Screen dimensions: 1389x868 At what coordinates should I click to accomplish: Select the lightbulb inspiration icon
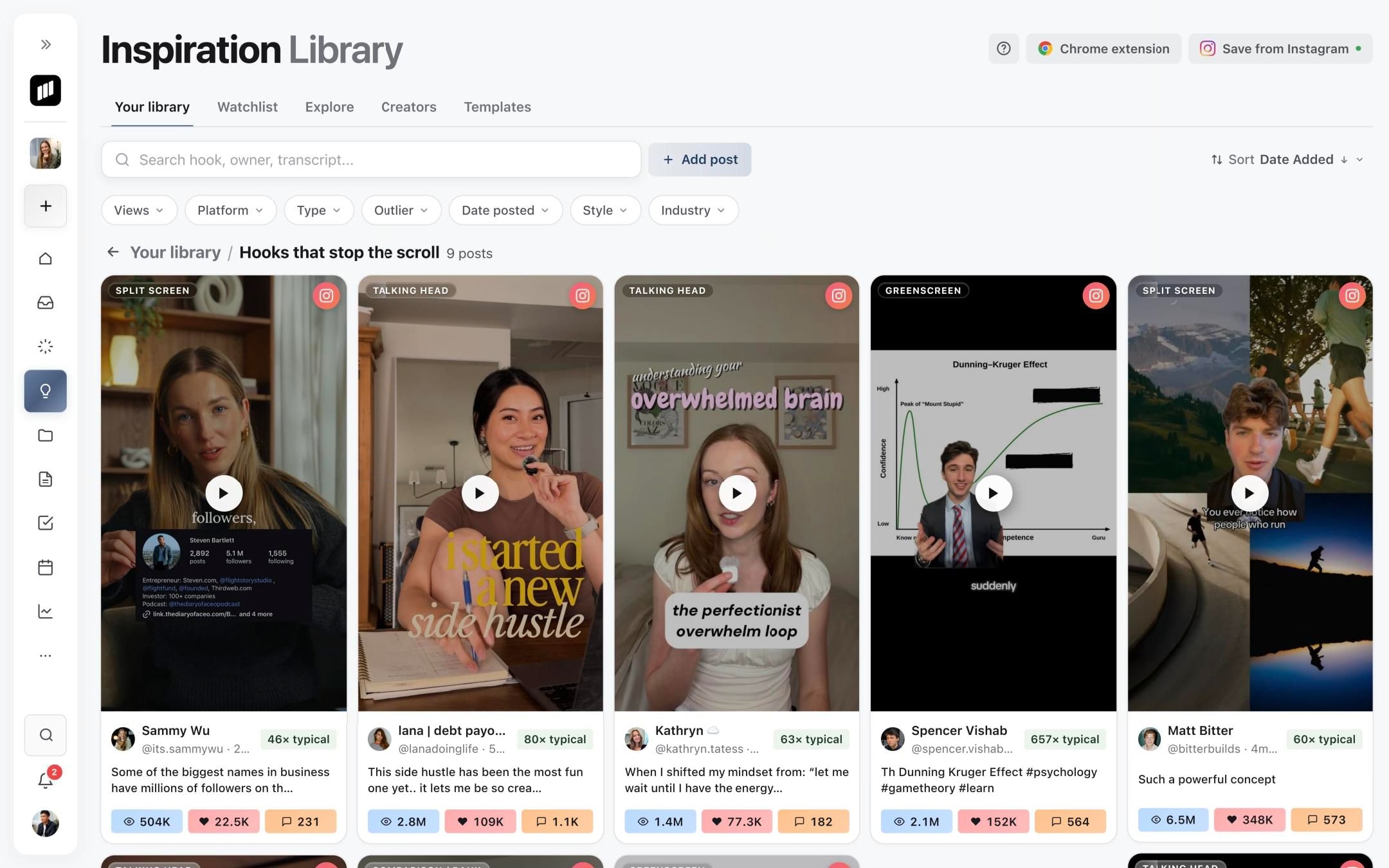tap(46, 391)
